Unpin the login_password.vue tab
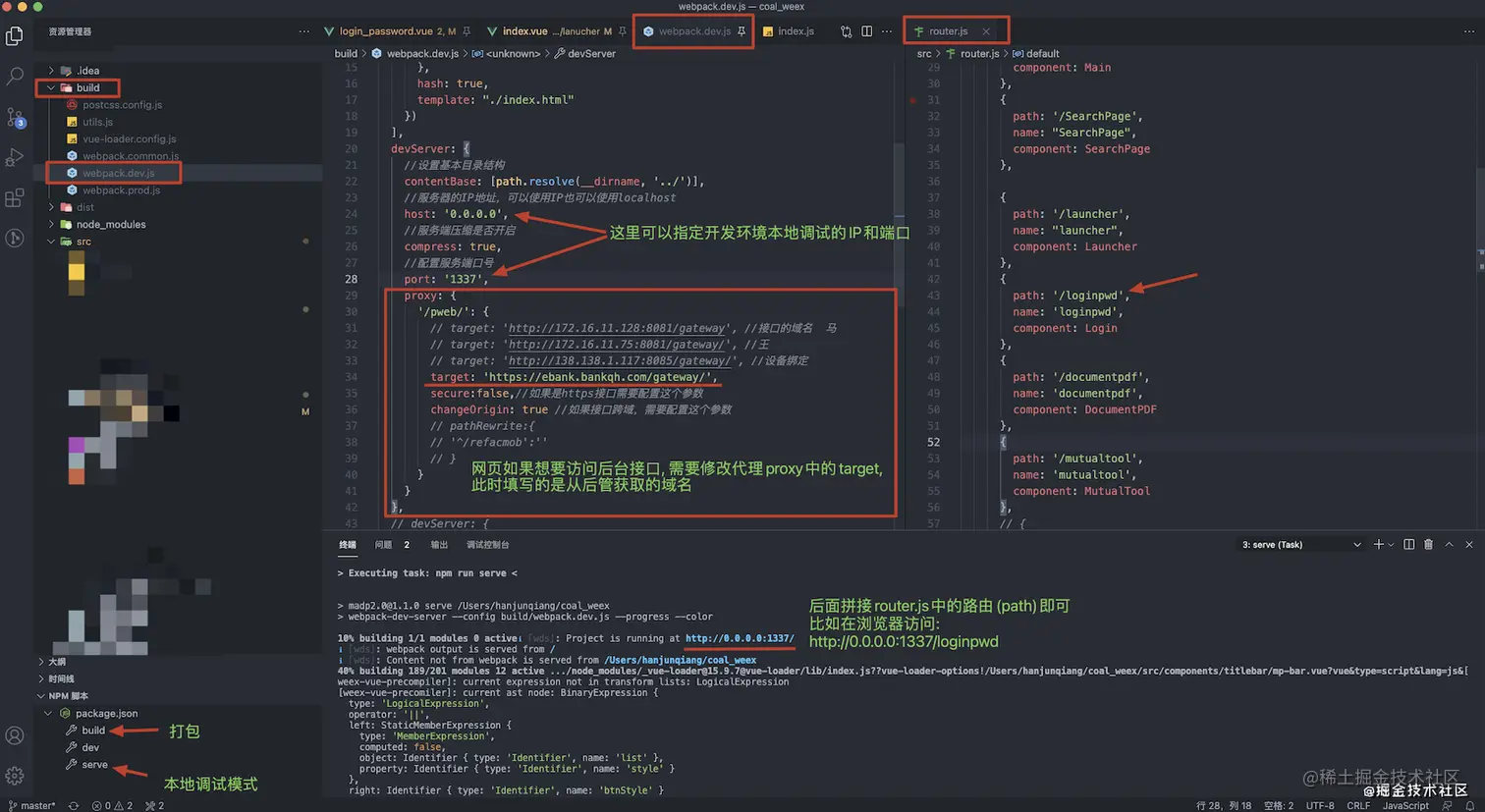Viewport: 1485px width, 812px height. tap(467, 31)
